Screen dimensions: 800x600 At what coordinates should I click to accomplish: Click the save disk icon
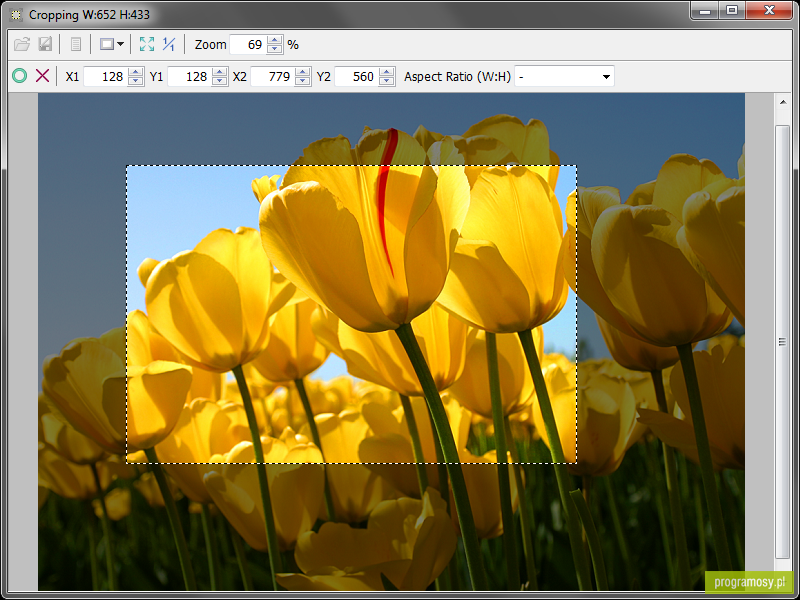tap(45, 44)
